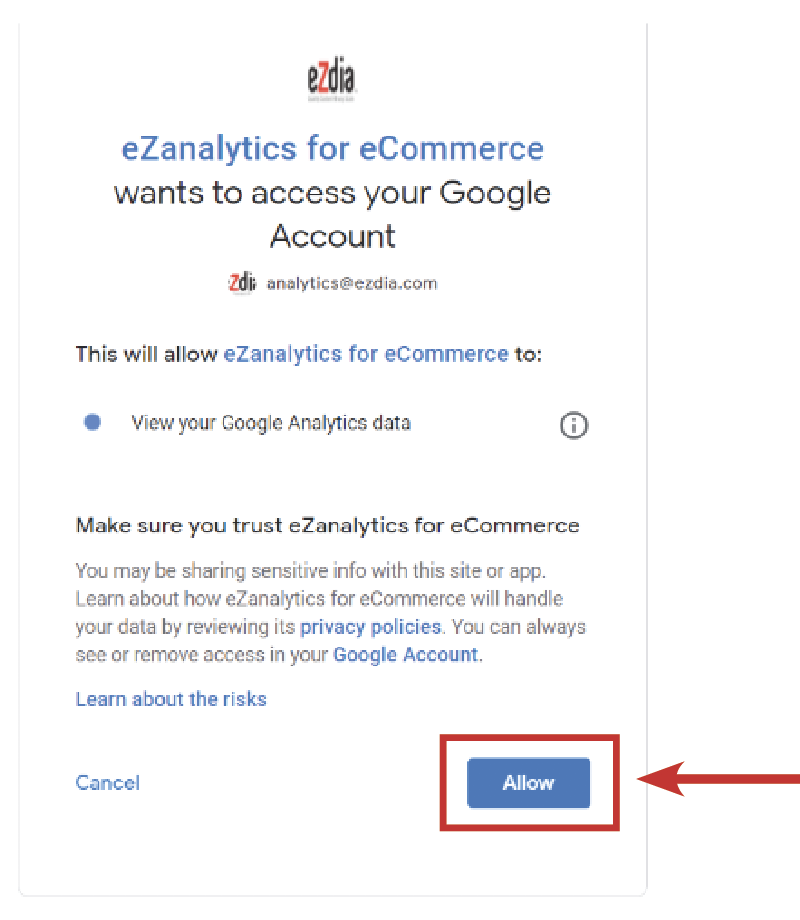Image resolution: width=800 pixels, height=920 pixels.
Task: Click the eZanalytics for eCommerce title link
Action: [x=332, y=148]
